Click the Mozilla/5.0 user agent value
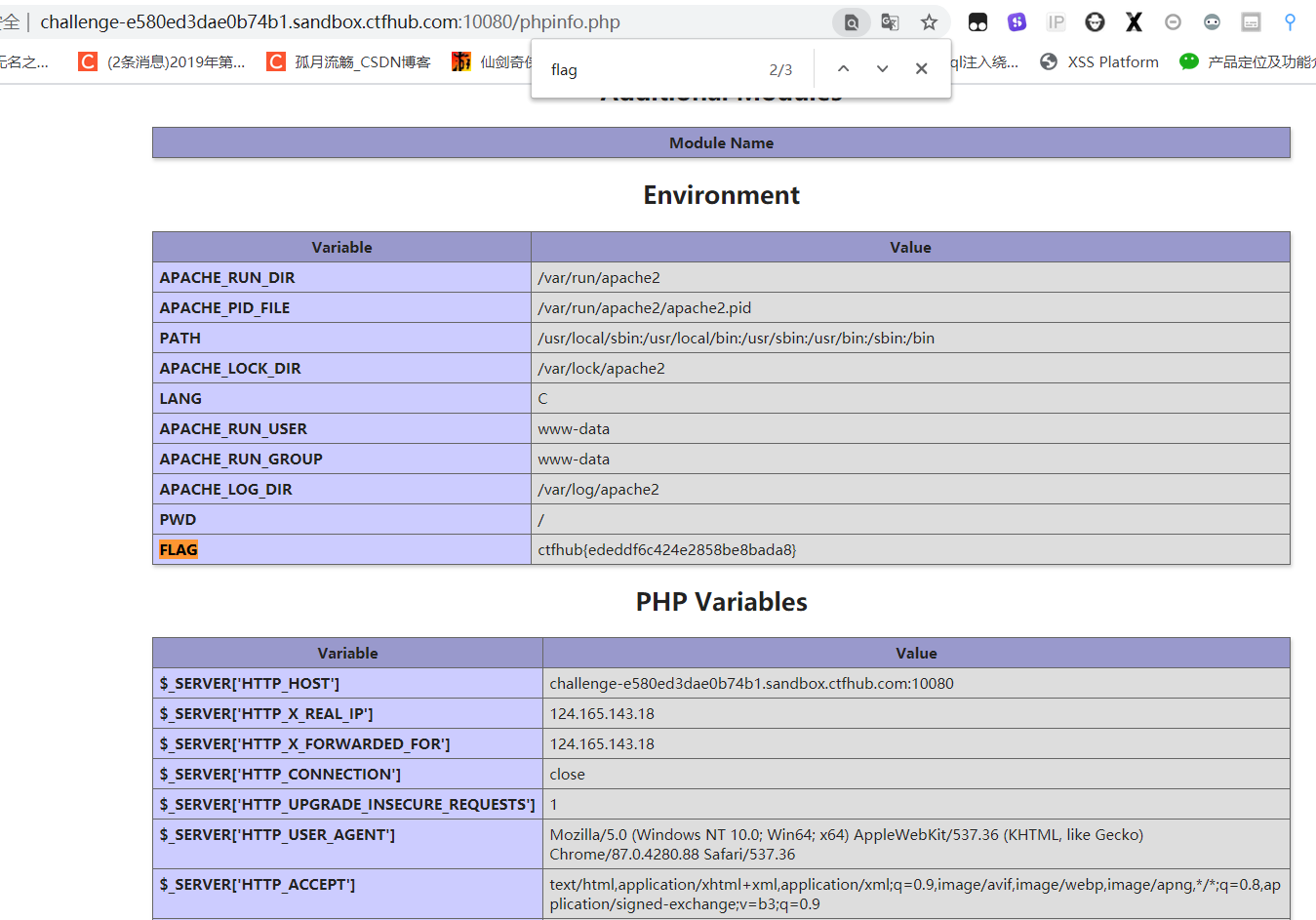This screenshot has width=1316, height=920. pos(847,844)
